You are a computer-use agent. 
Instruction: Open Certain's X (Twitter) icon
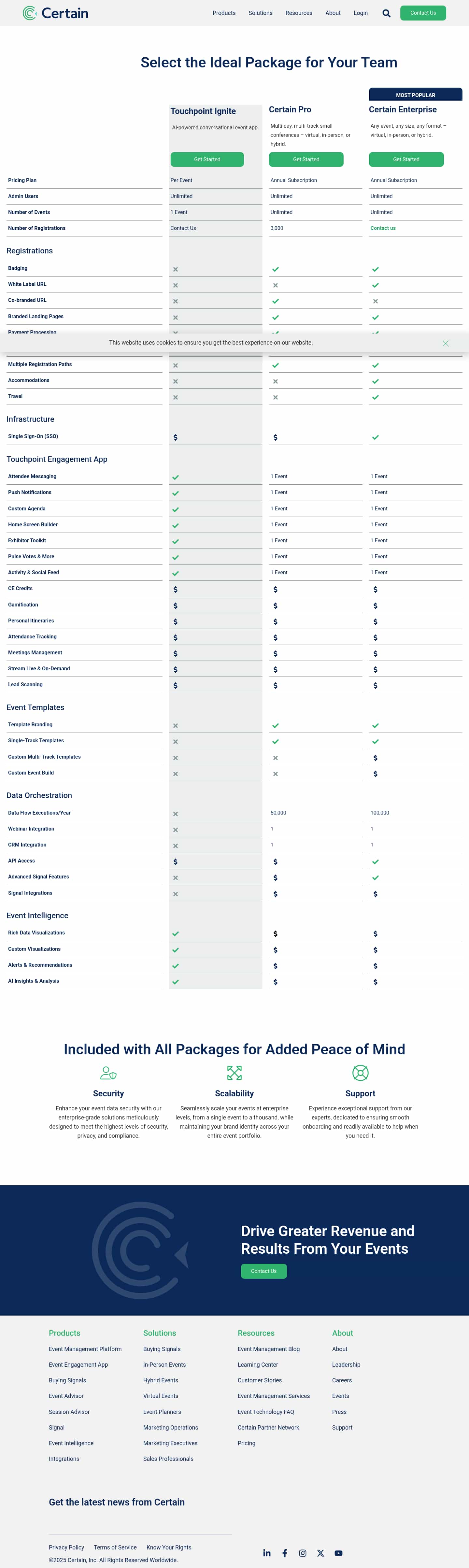pyautogui.click(x=320, y=1553)
